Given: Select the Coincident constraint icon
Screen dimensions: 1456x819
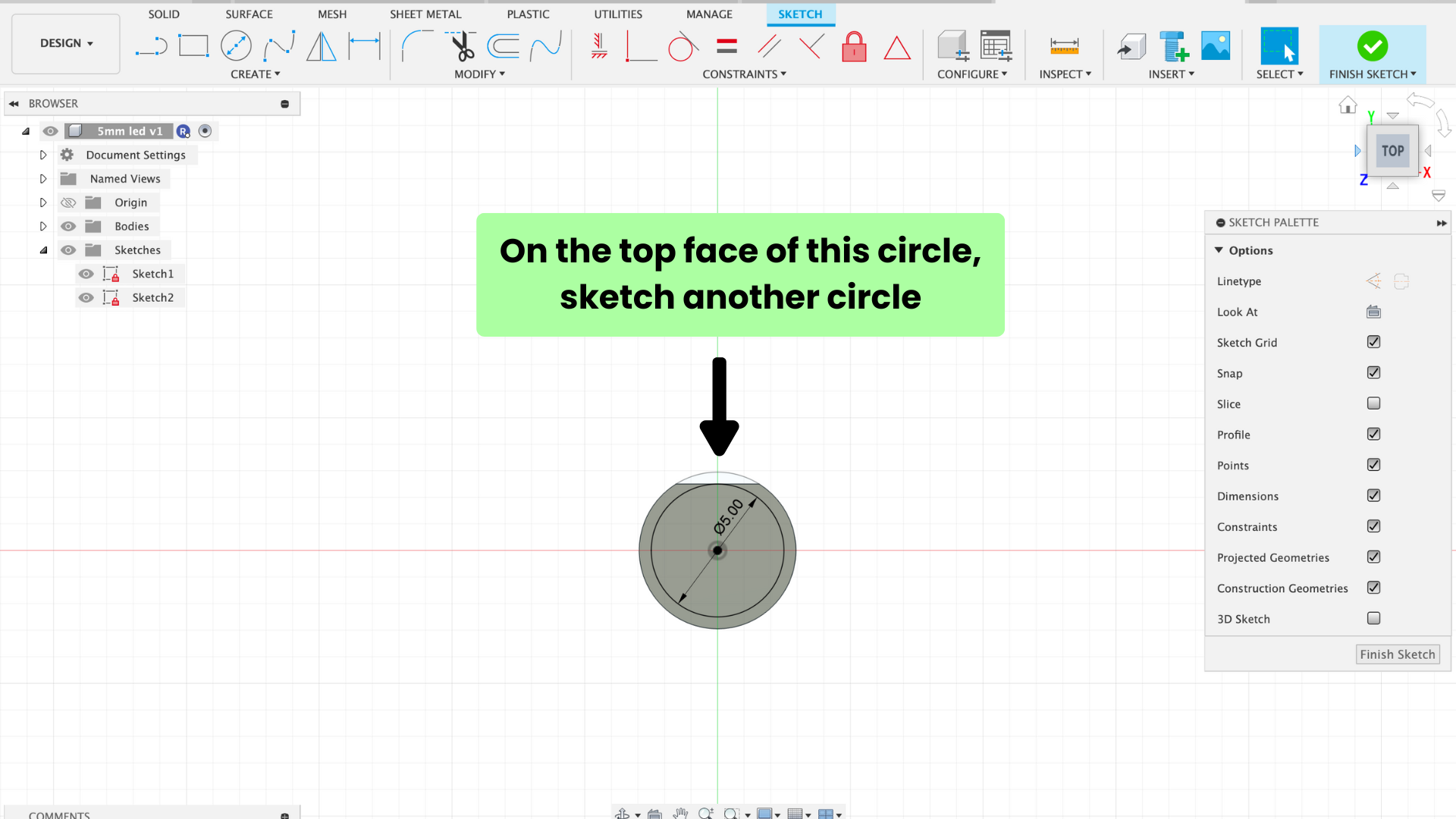Looking at the screenshot, I should pyautogui.click(x=641, y=46).
